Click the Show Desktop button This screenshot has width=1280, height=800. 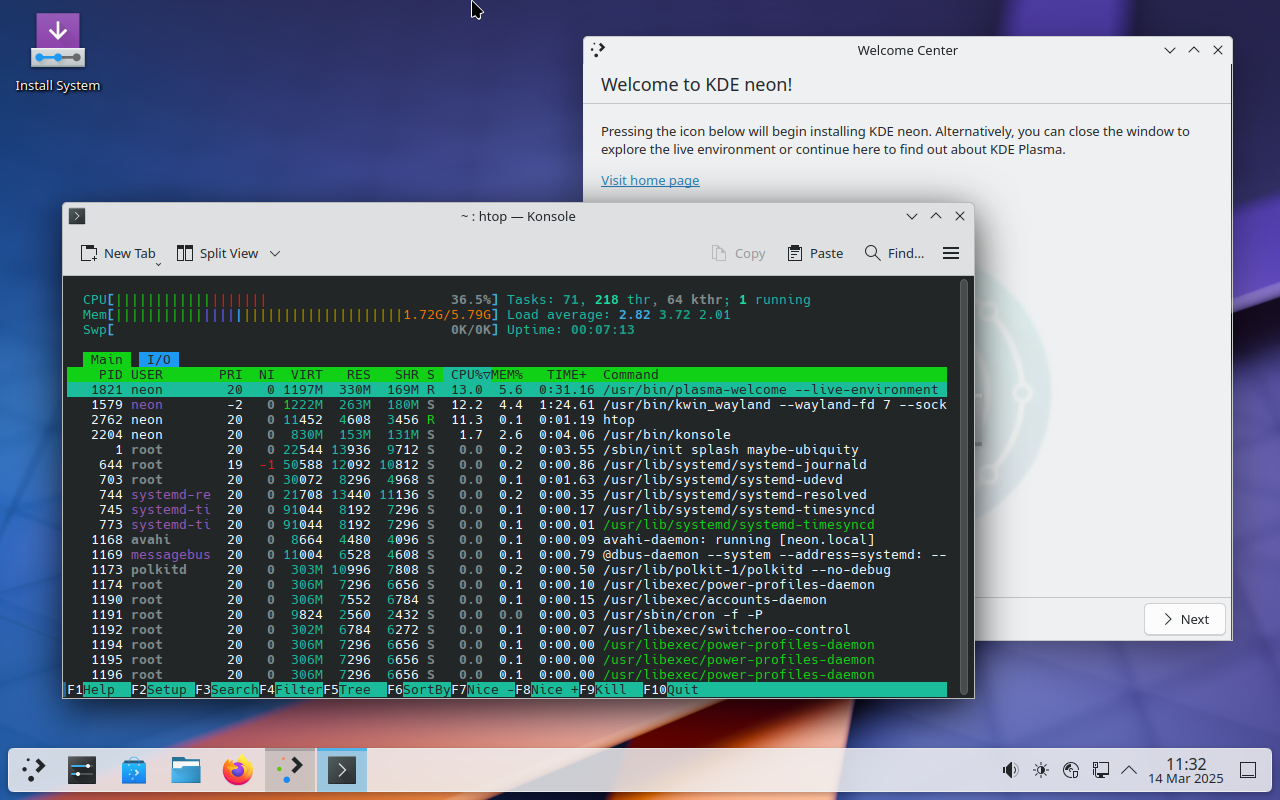[x=1248, y=770]
